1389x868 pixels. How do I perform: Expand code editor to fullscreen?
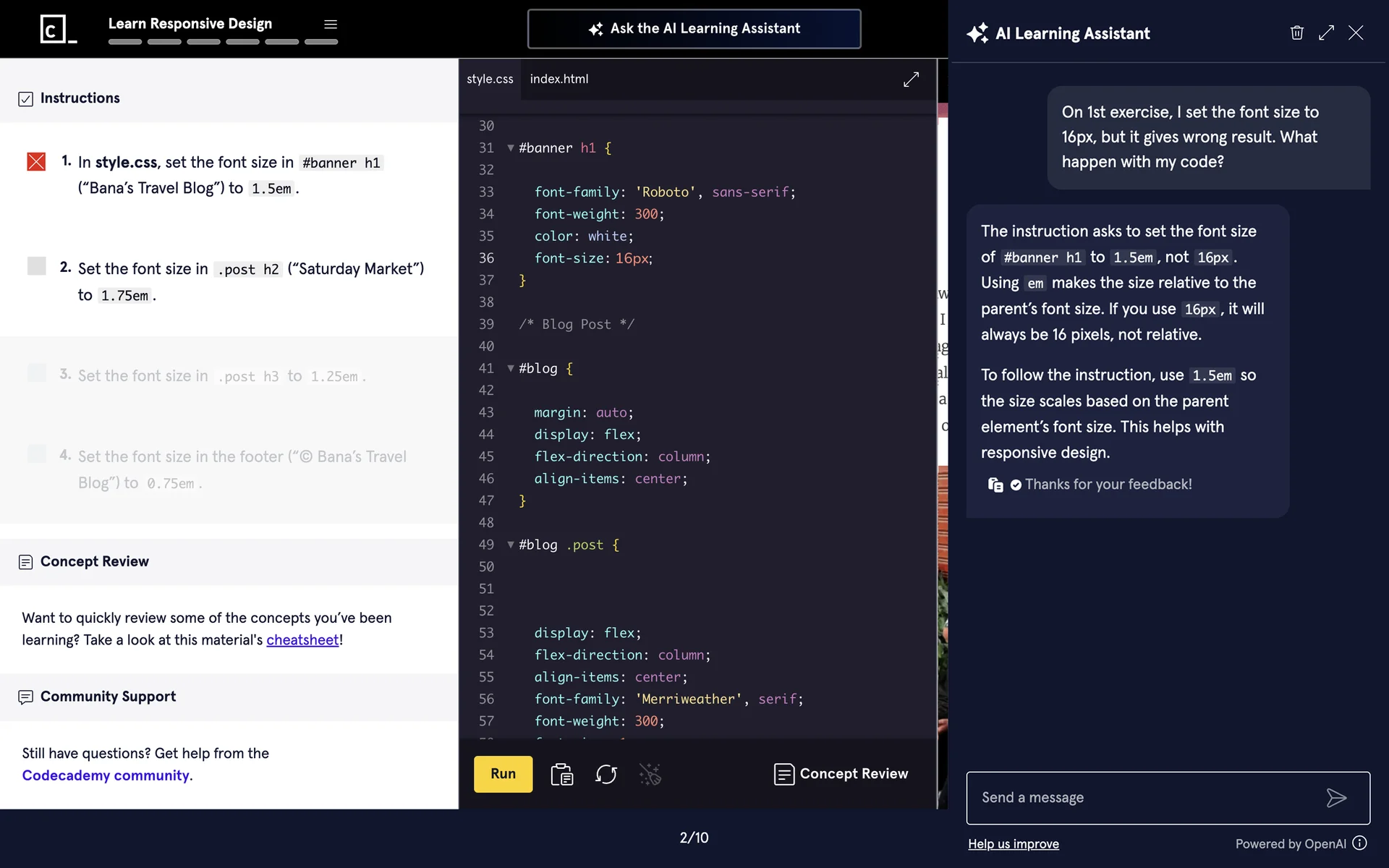(x=911, y=80)
